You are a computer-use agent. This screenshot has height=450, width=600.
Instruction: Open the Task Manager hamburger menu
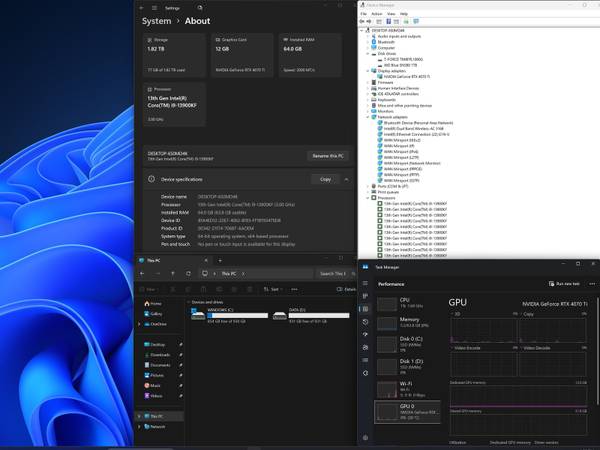(365, 284)
